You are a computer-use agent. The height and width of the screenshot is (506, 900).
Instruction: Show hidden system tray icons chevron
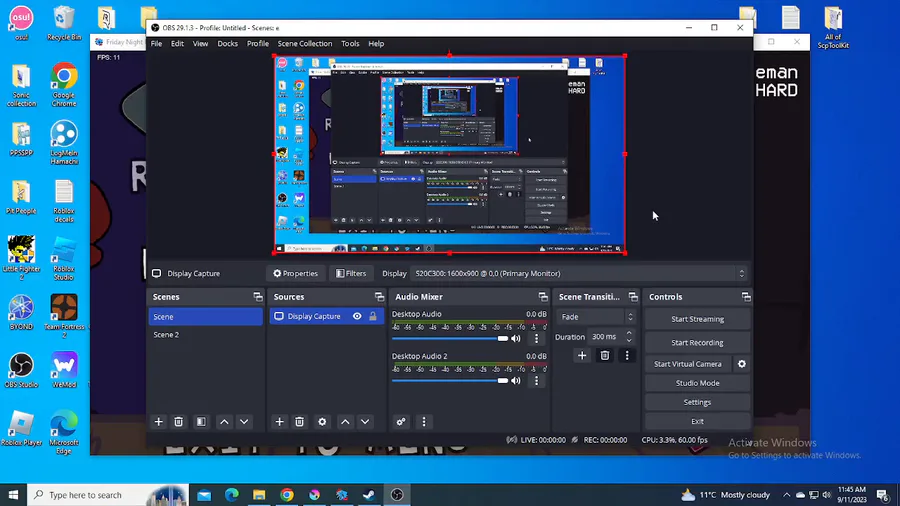(786, 495)
